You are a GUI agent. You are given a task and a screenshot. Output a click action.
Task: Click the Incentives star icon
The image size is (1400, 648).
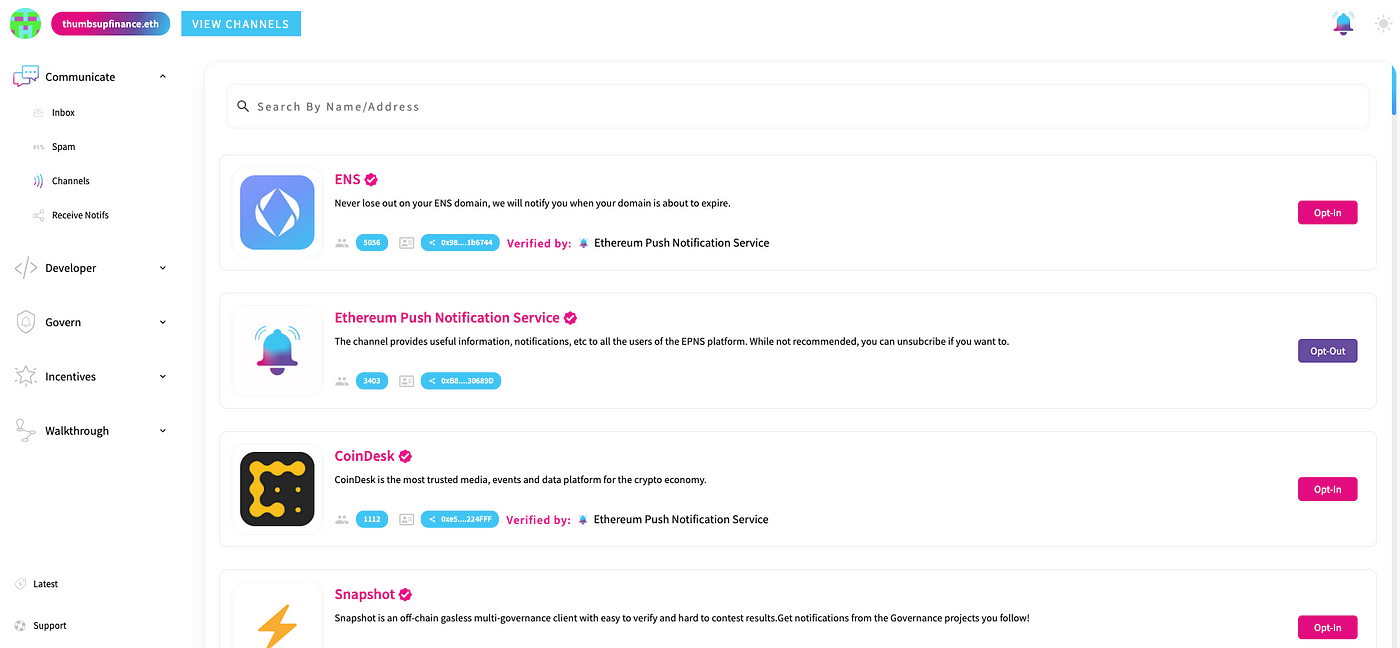pos(26,376)
